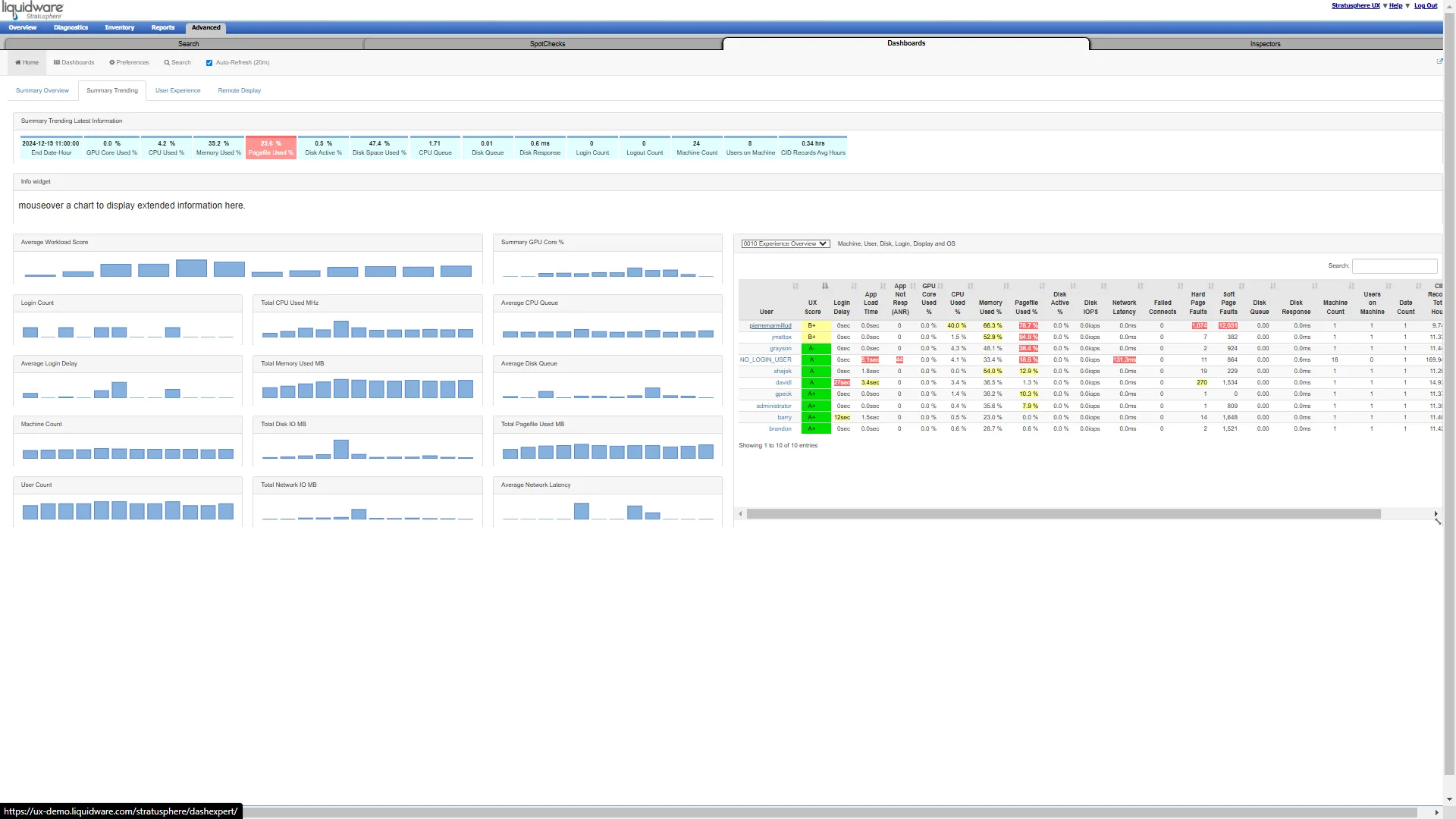Open Preferences via the gear icon
This screenshot has height=819, width=1456.
pos(129,62)
